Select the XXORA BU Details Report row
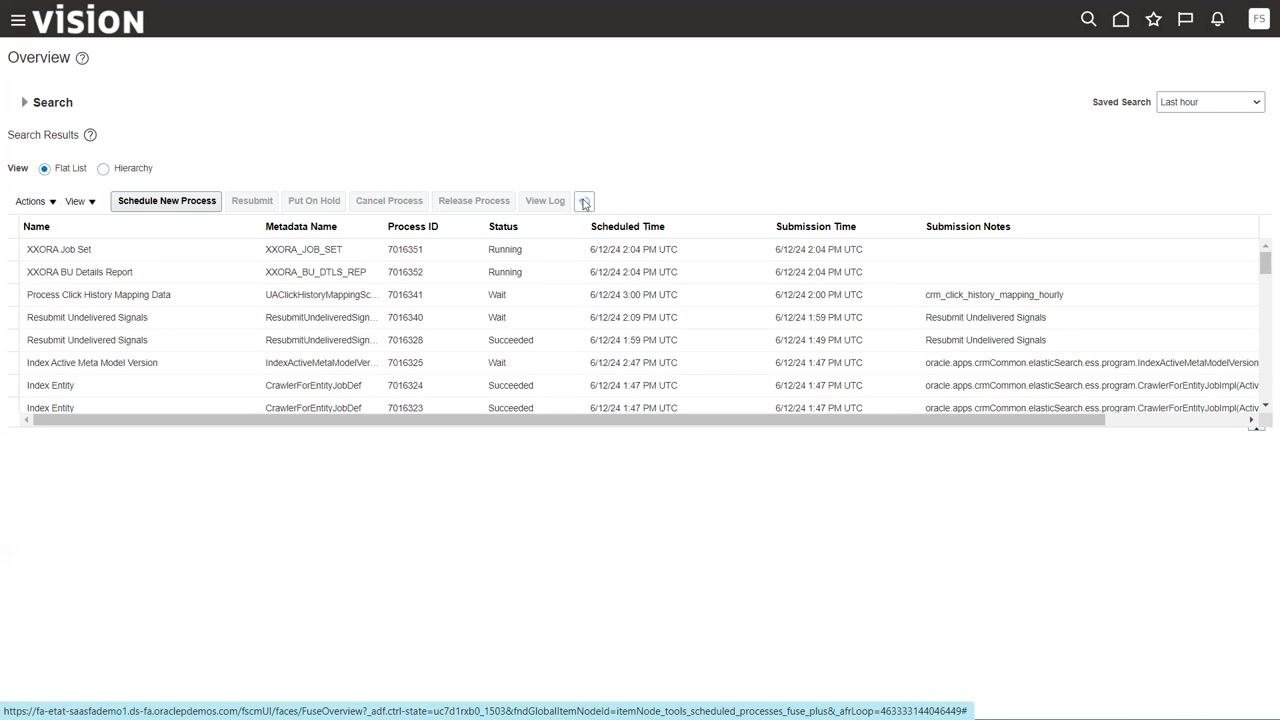Viewport: 1280px width, 720px height. point(639,272)
